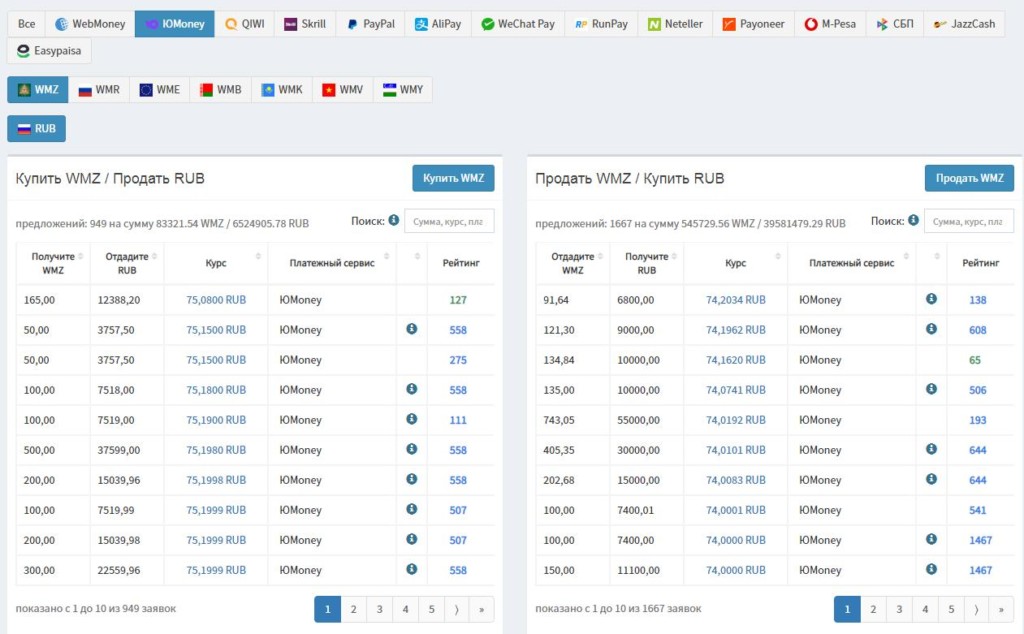
Task: Open info icon for 22559,96 RUB row
Action: tap(411, 569)
